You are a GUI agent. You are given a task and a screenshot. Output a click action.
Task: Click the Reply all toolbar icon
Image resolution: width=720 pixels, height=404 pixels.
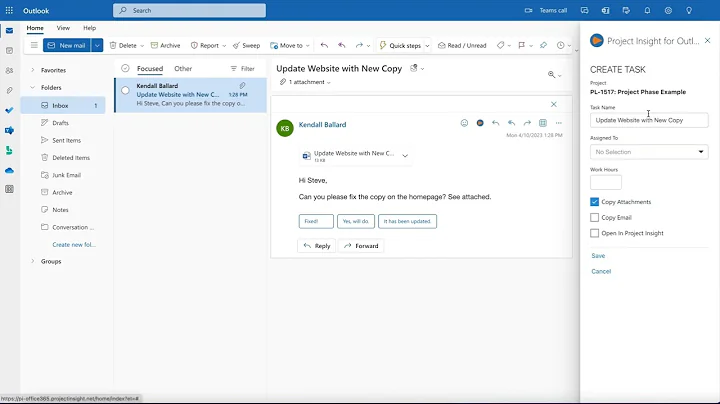(342, 45)
